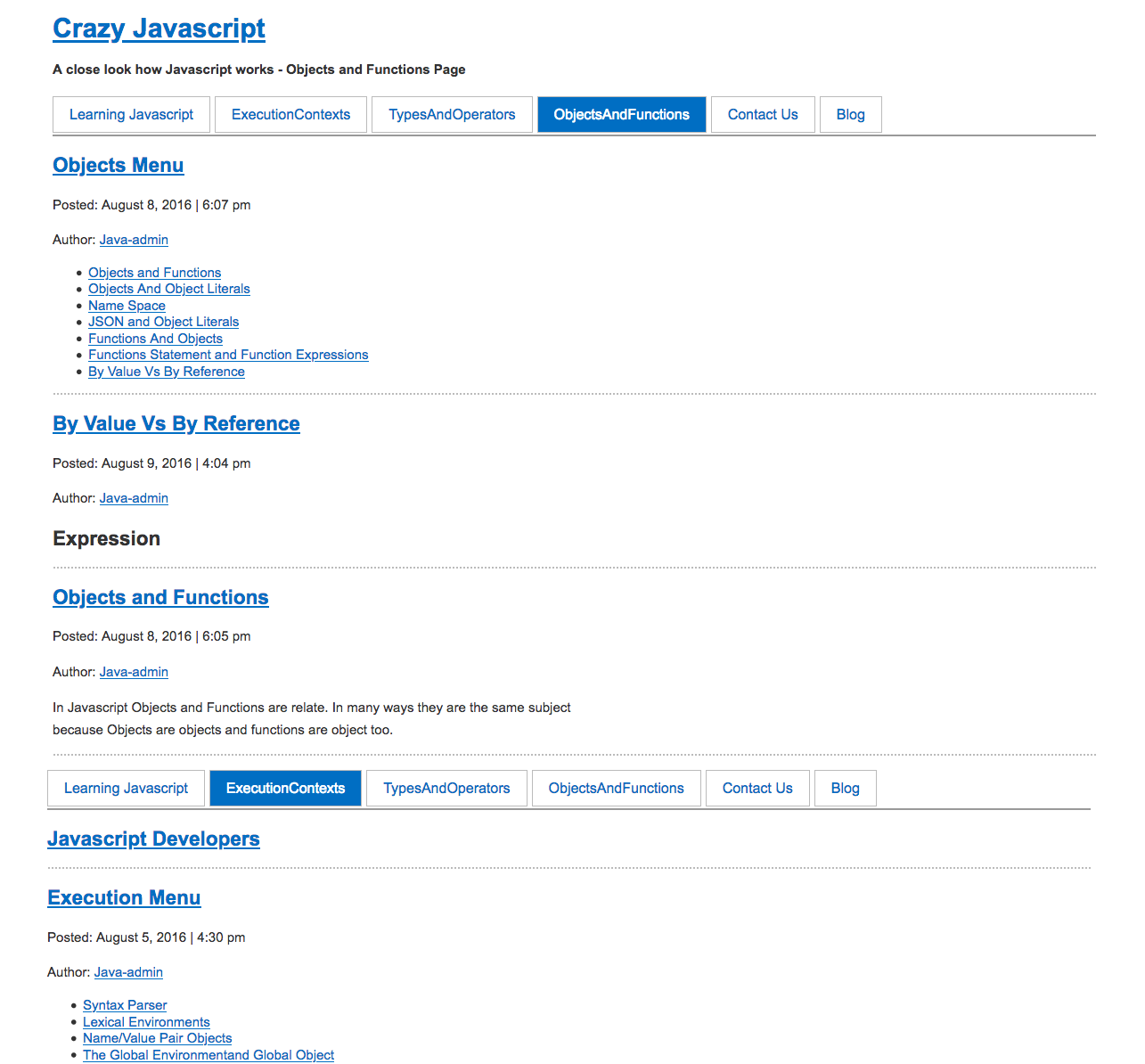Open the Crazy Javascript site title link
The height and width of the screenshot is (1064, 1145).
tap(159, 29)
